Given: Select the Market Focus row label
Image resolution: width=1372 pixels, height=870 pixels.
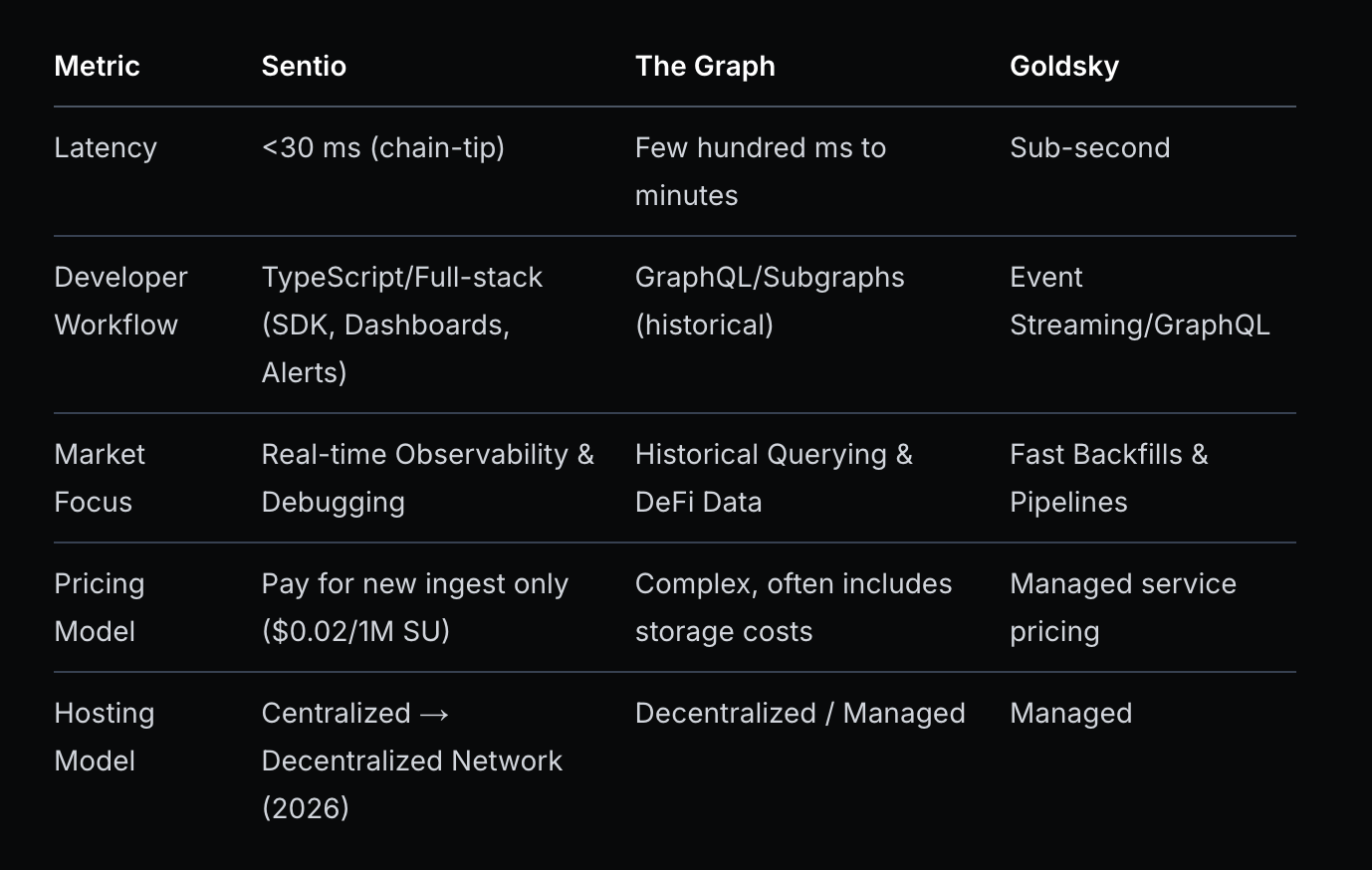Looking at the screenshot, I should 100,477.
